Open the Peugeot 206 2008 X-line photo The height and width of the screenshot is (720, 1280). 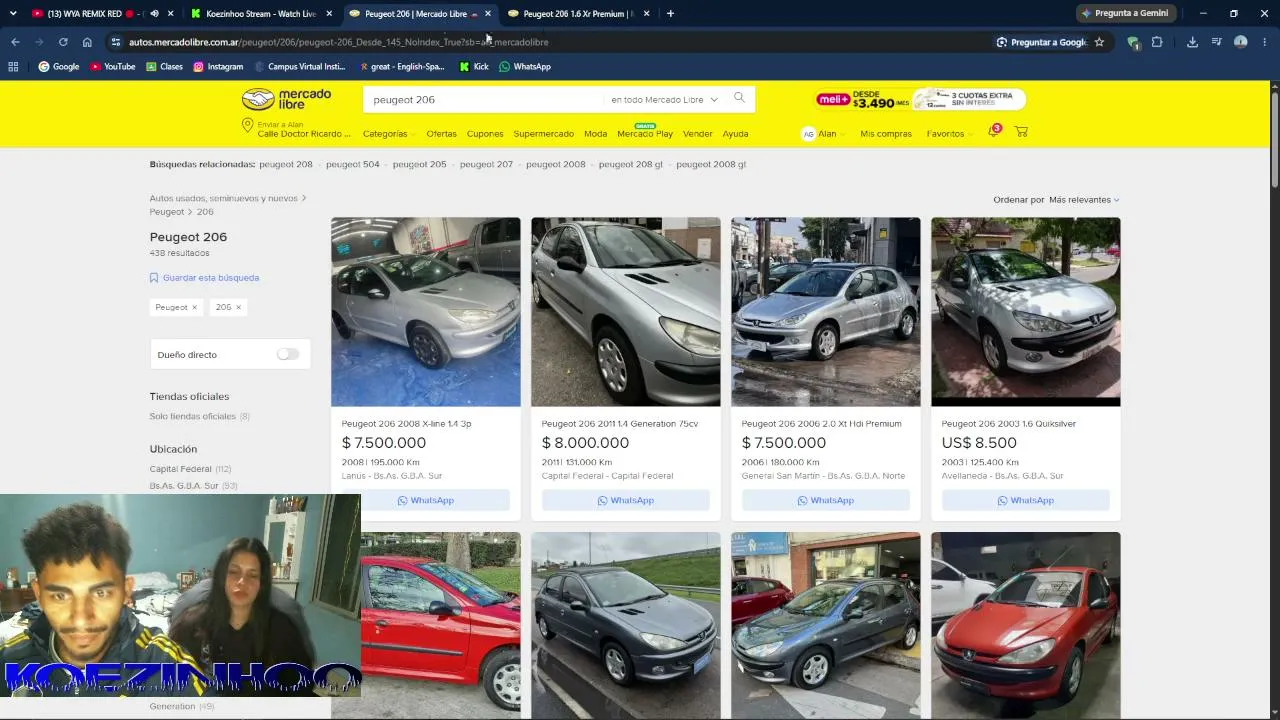click(426, 312)
